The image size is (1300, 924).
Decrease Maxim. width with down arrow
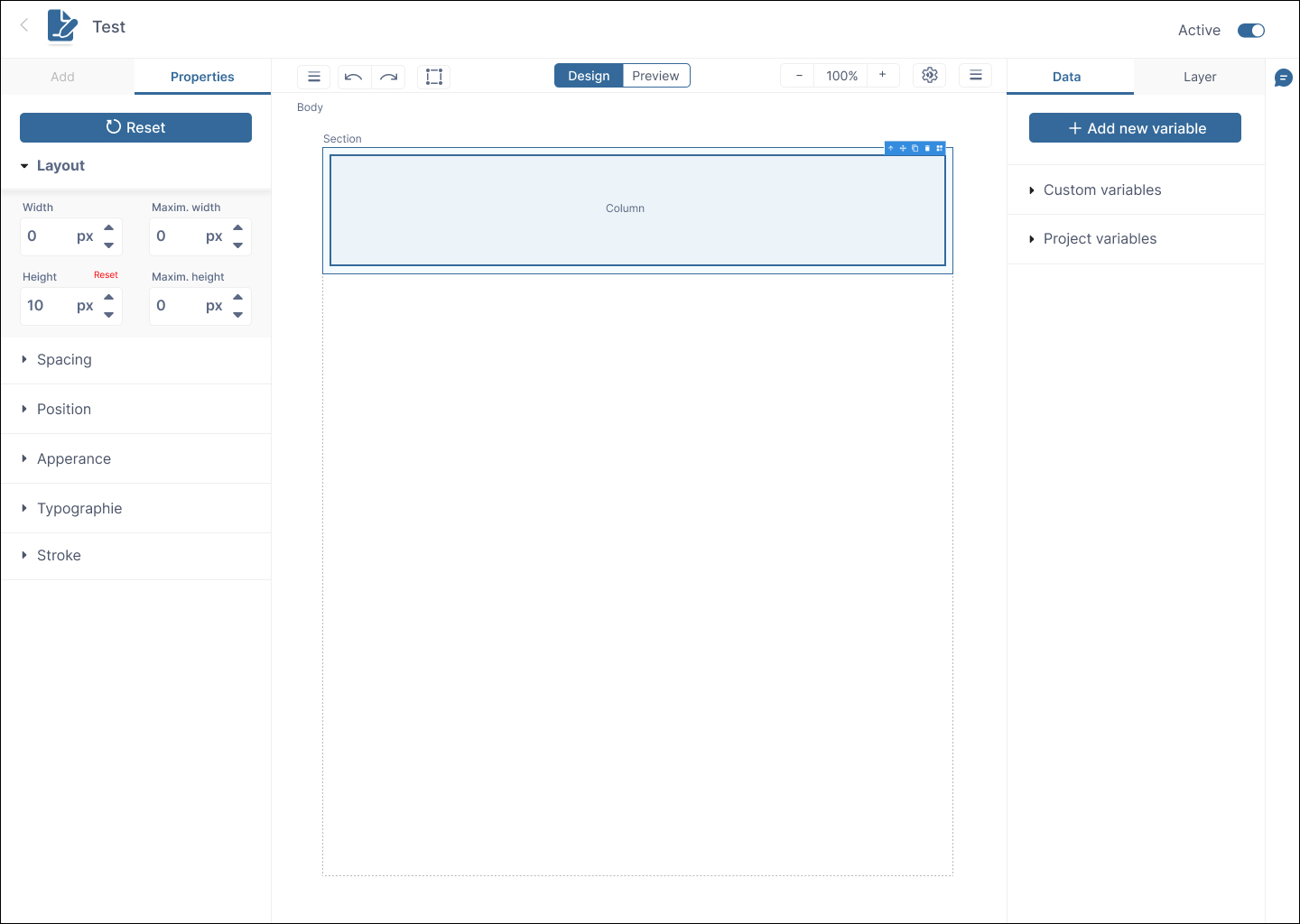pyautogui.click(x=238, y=245)
